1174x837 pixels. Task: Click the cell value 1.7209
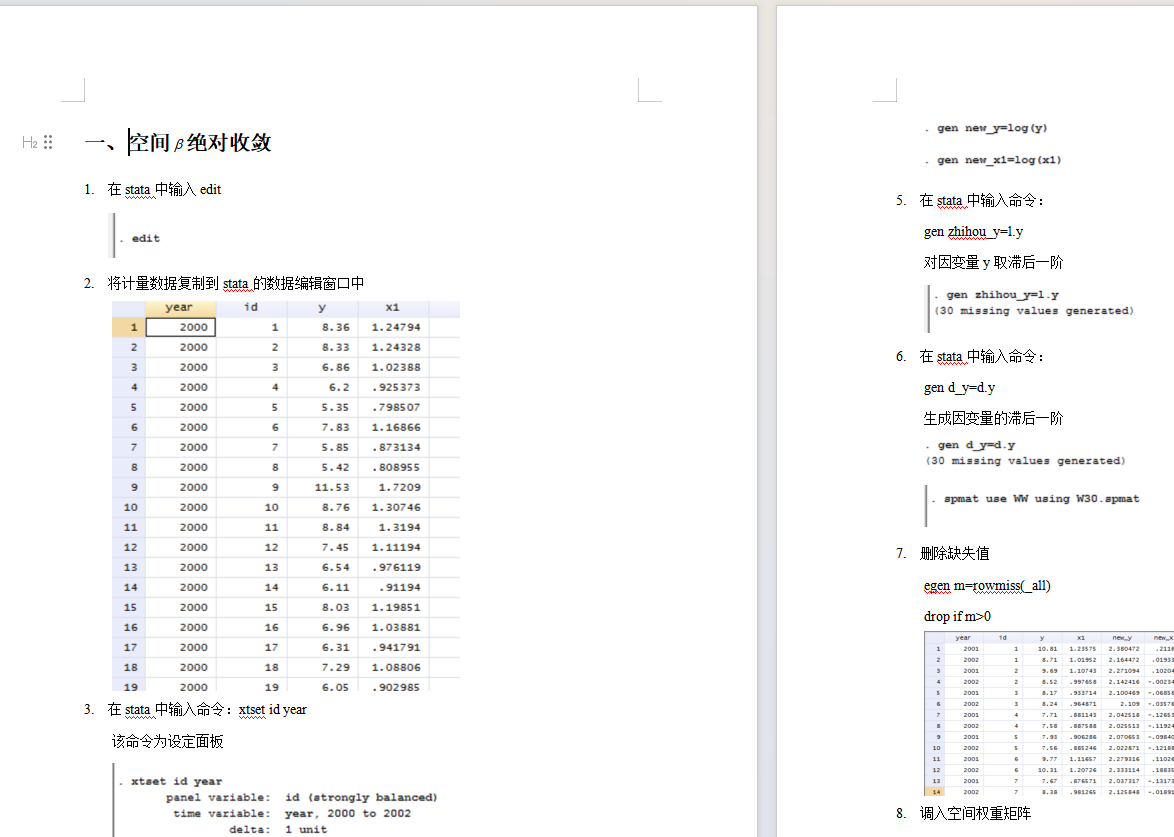click(400, 487)
